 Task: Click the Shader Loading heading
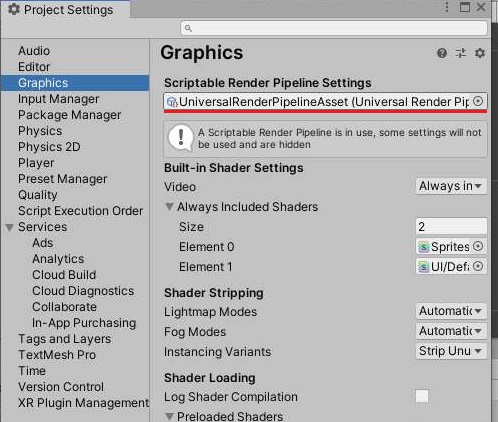pyautogui.click(x=210, y=378)
